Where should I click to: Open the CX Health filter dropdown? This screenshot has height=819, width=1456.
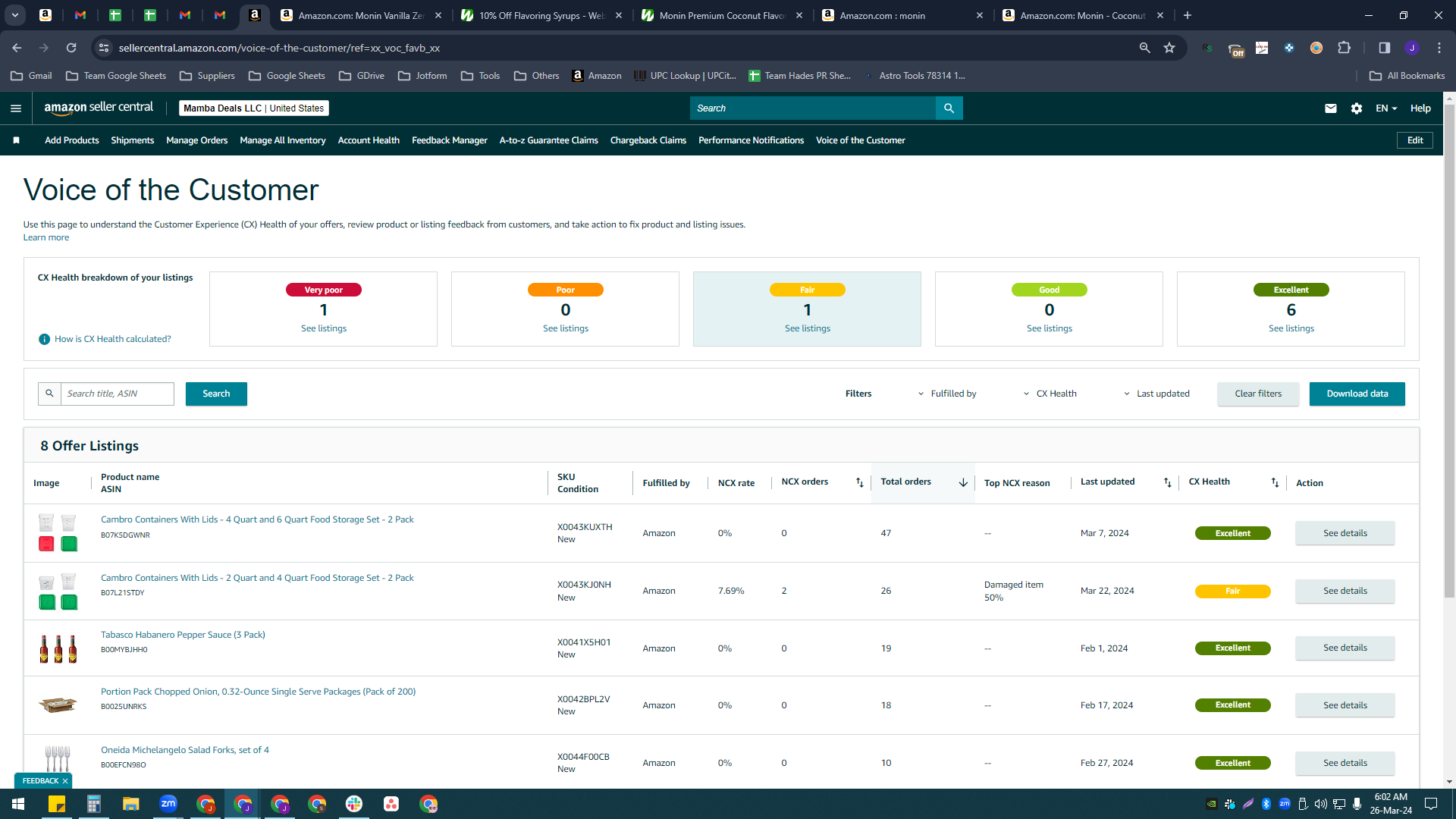(1050, 394)
